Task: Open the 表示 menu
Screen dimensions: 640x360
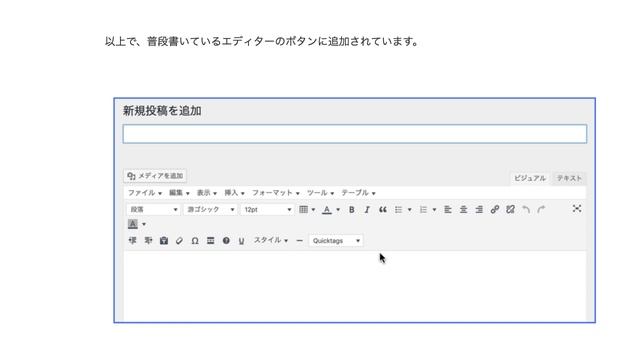Action: coord(207,193)
